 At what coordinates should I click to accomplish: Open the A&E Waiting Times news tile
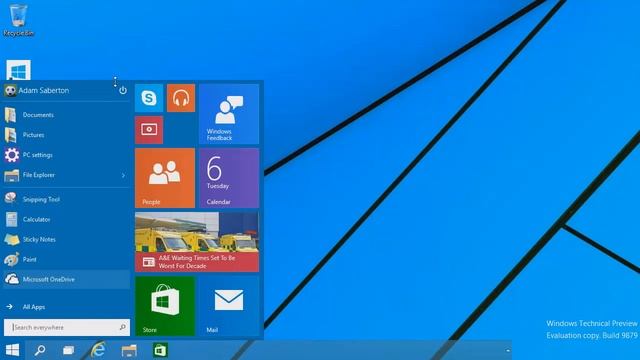[197, 242]
